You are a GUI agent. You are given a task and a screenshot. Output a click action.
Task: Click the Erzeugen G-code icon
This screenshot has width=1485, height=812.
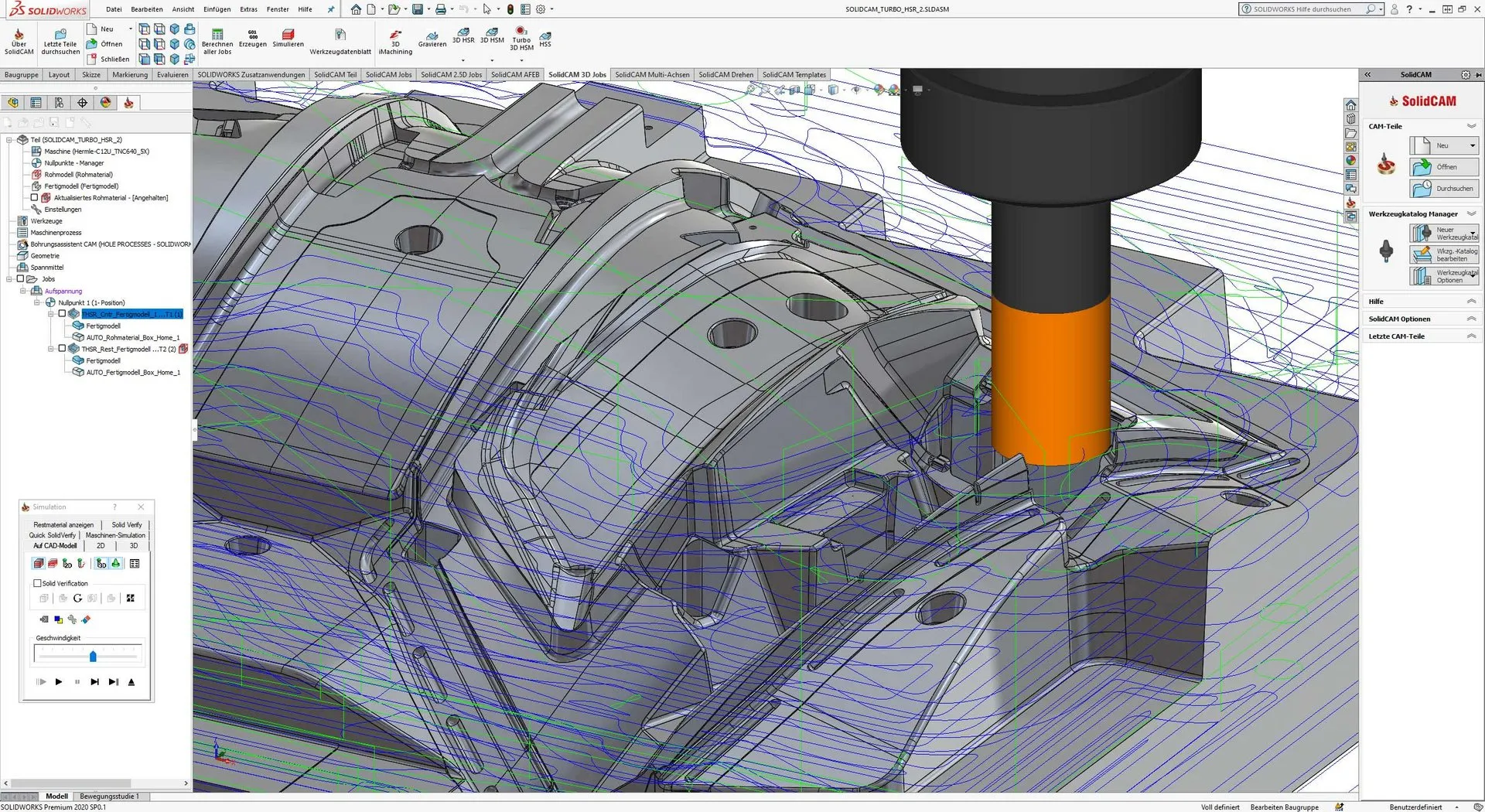click(252, 35)
